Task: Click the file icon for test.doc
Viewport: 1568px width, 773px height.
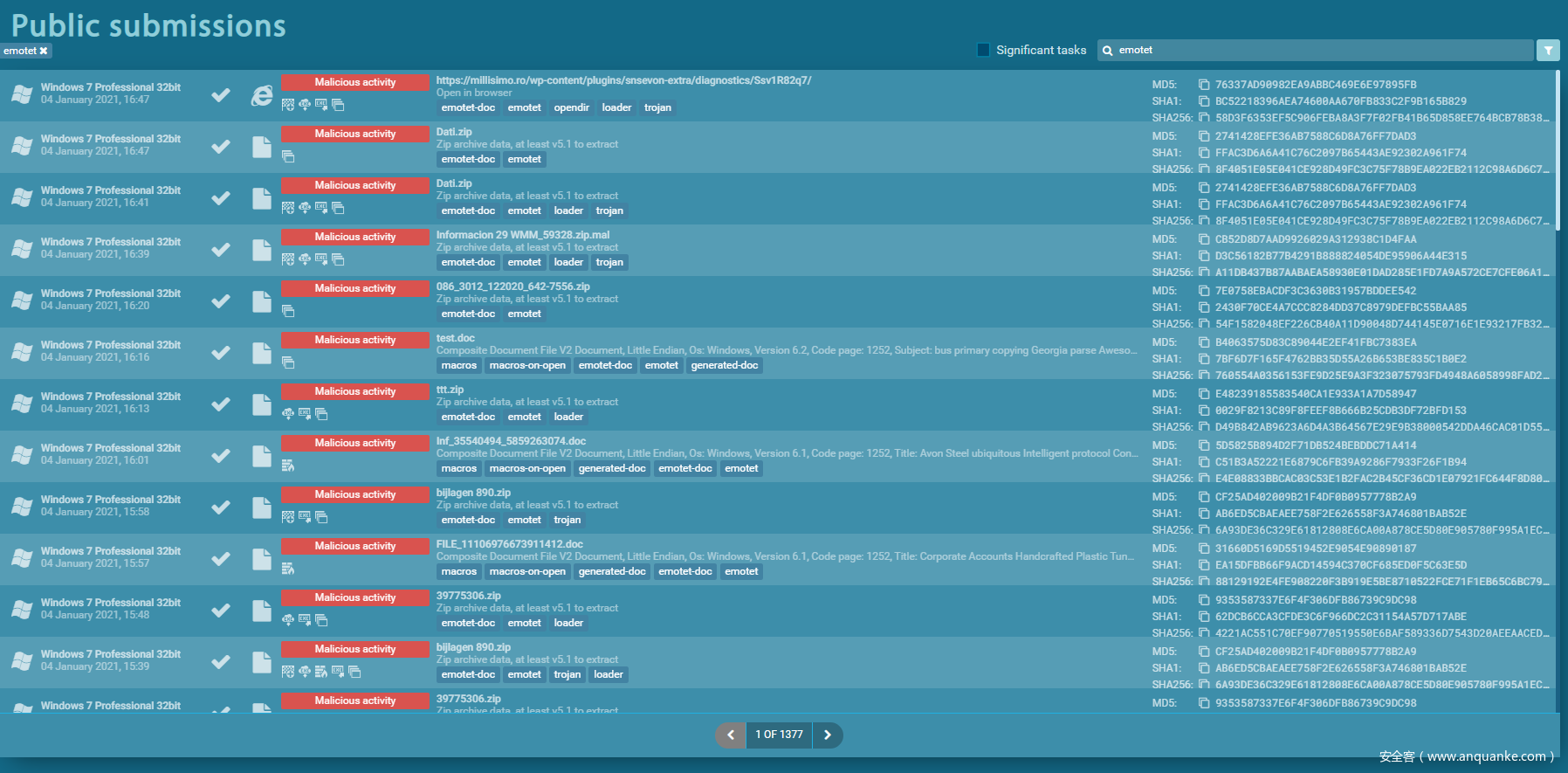Action: [261, 353]
